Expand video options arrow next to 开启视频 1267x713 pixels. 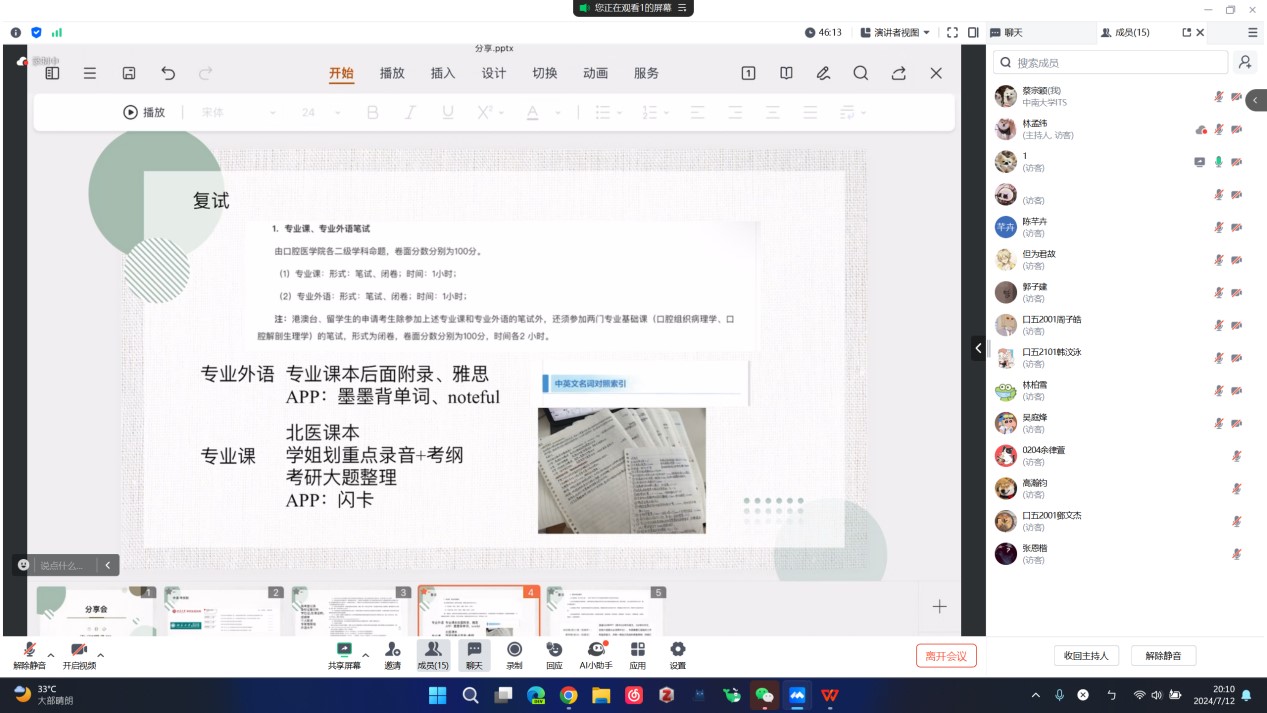coord(101,655)
